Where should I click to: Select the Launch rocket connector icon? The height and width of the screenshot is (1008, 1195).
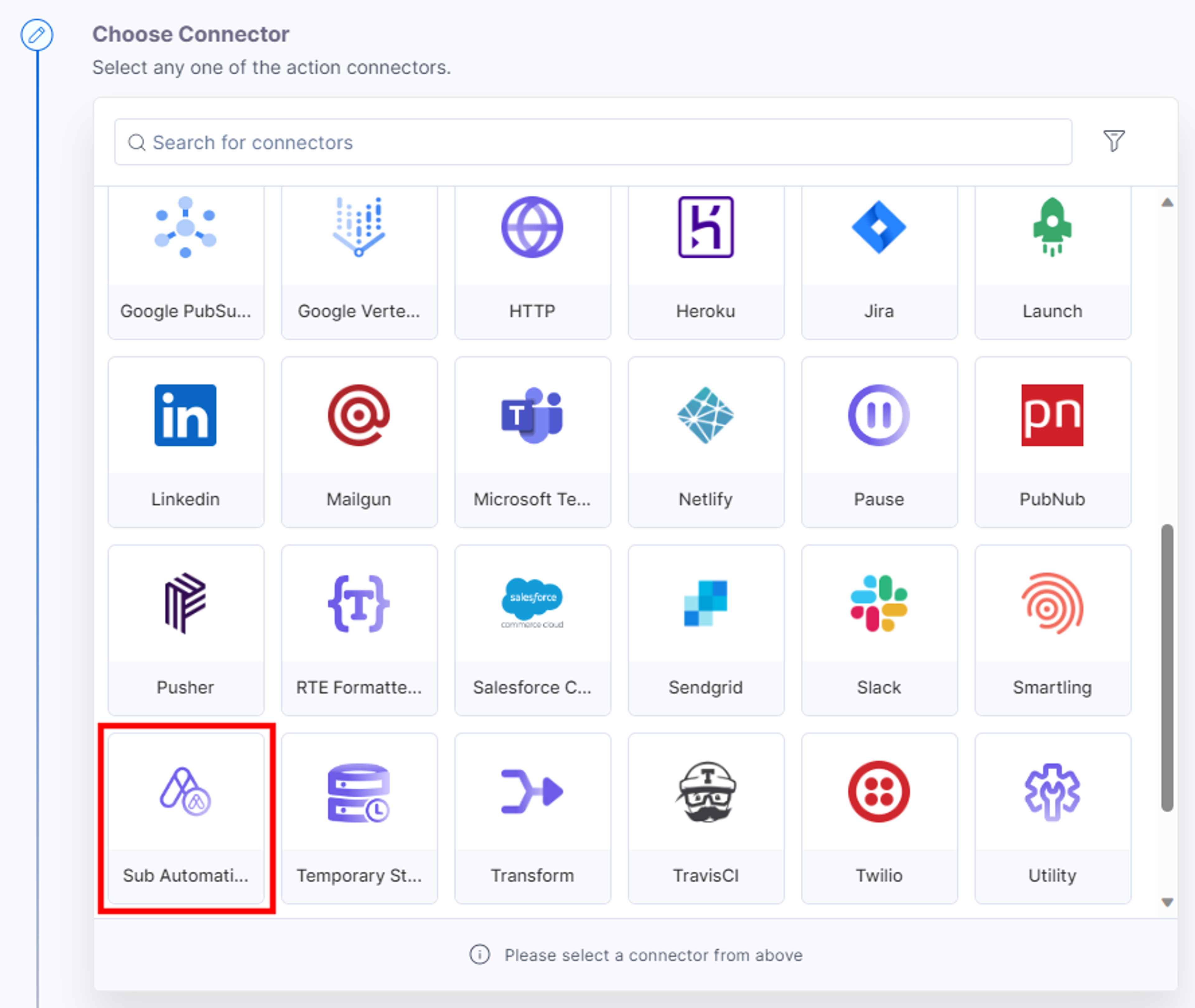point(1052,227)
